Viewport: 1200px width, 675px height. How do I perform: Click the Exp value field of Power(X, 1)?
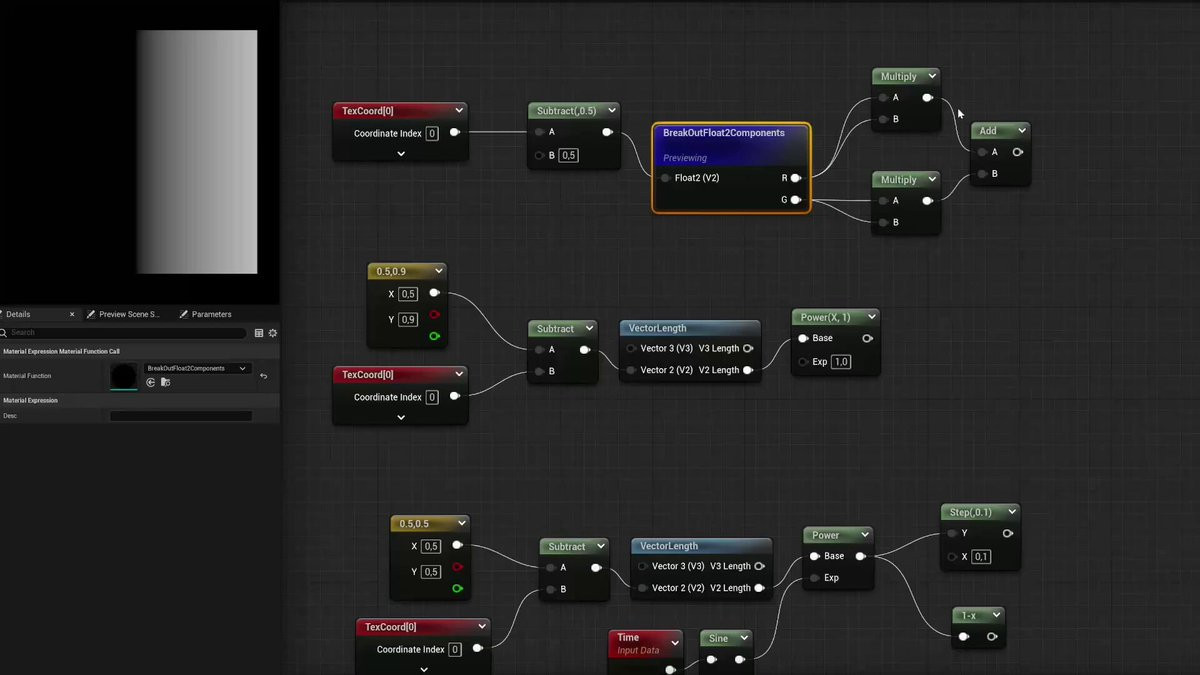coord(841,361)
